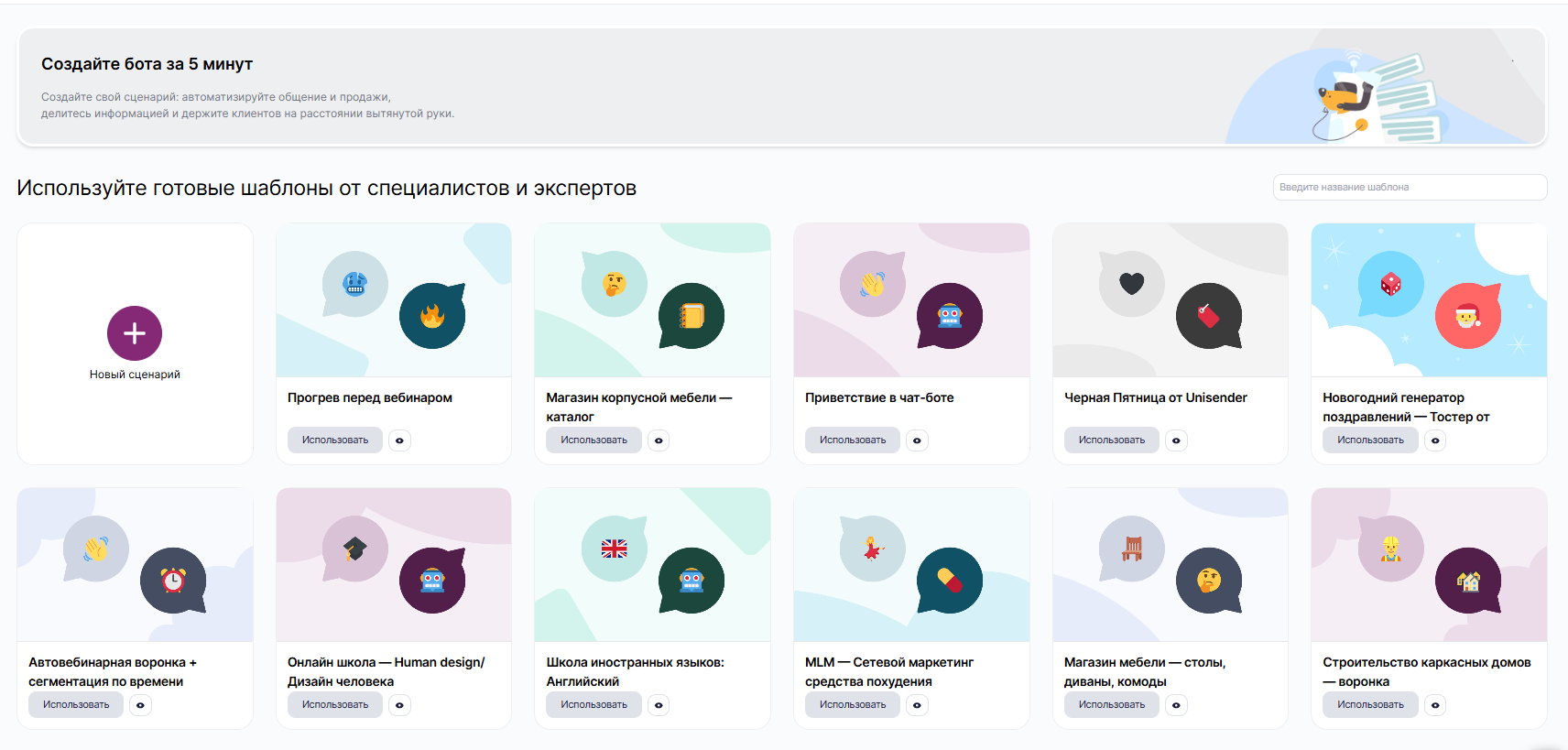
Task: Click the Новогодний генератор поздравлений snowy thumbnail
Action: point(1429,300)
